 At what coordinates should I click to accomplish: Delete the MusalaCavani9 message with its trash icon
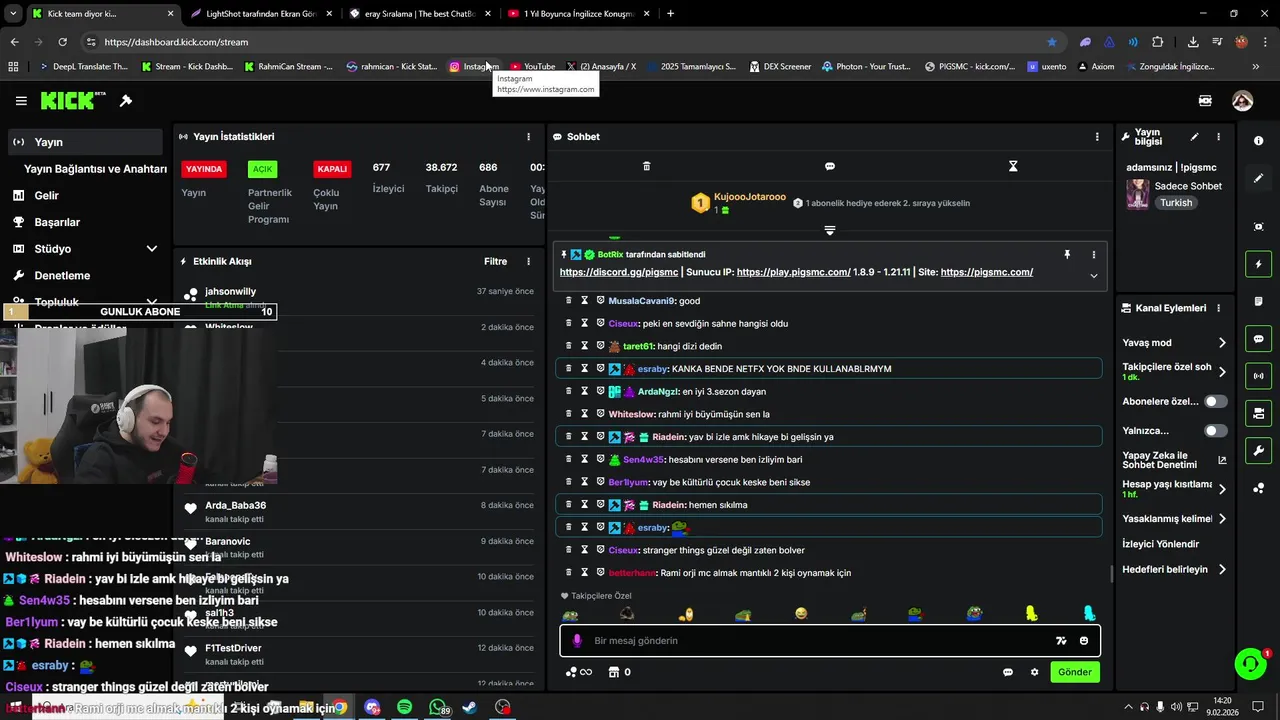click(569, 300)
